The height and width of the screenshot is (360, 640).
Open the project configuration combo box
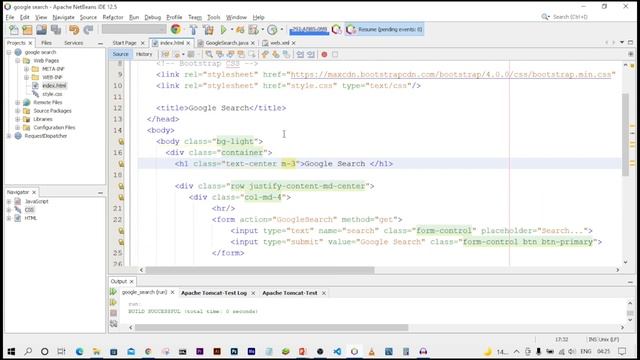134,29
